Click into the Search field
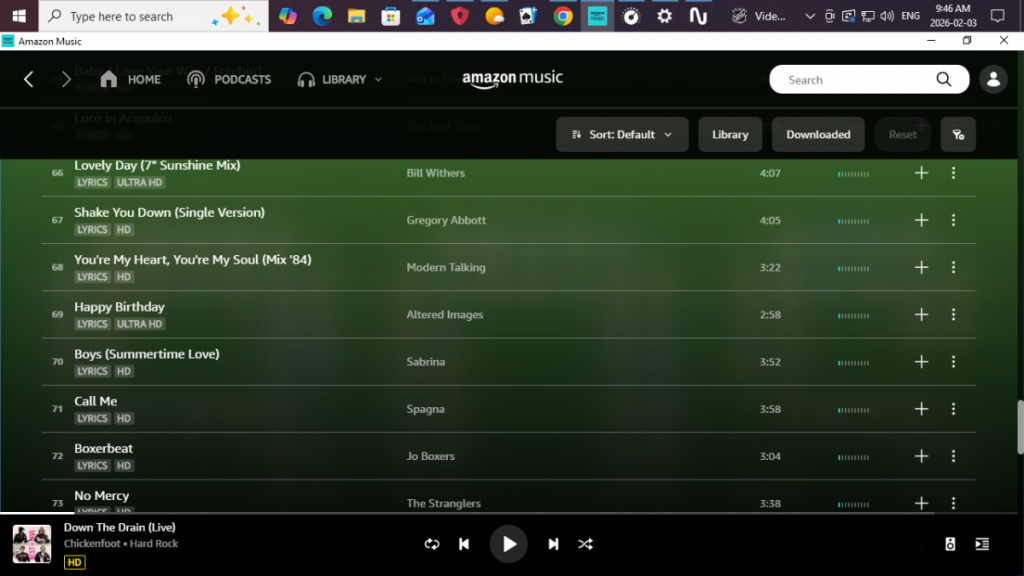1024x576 pixels. [855, 80]
